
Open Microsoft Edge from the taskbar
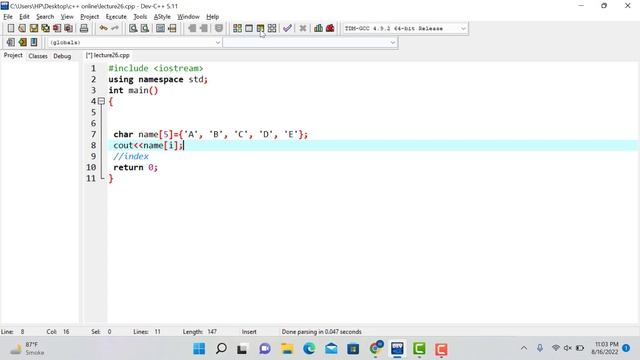[x=309, y=349]
